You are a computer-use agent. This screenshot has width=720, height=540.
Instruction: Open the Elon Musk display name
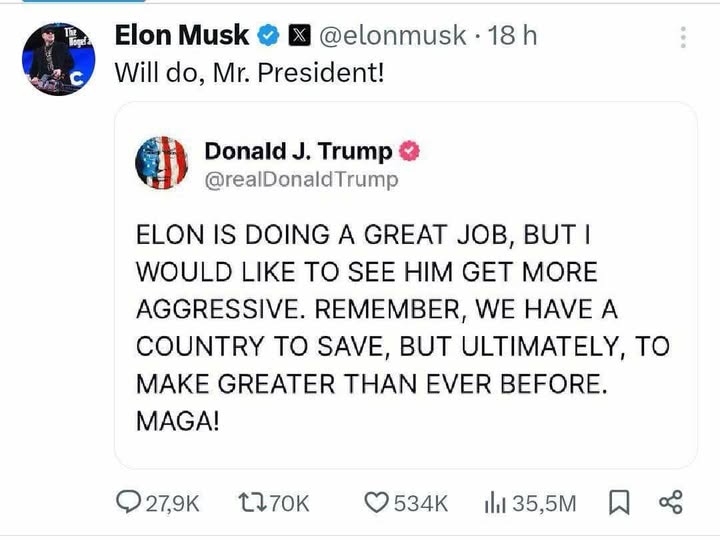coord(182,36)
